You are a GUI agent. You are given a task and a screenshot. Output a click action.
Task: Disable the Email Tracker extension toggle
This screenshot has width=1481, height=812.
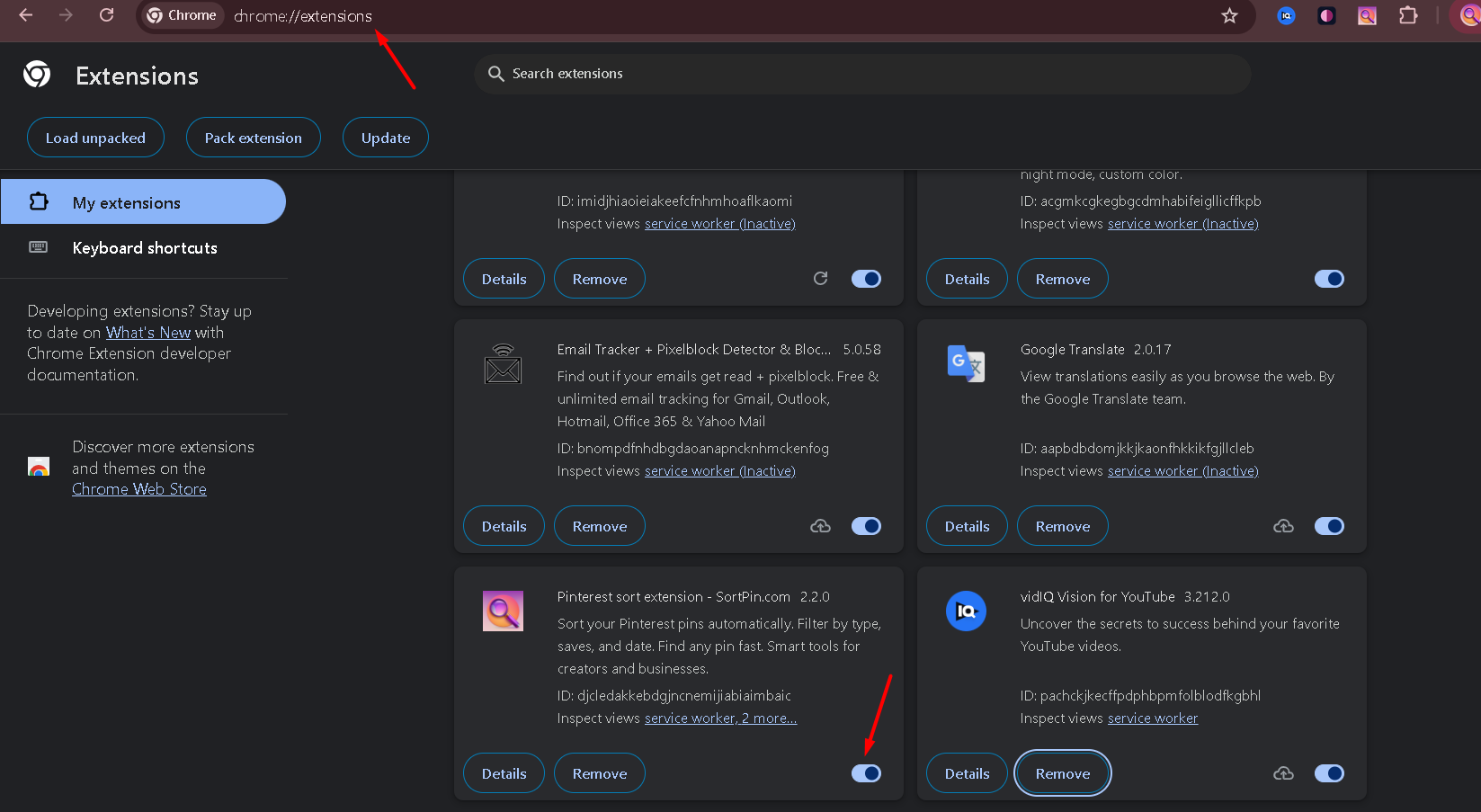click(866, 526)
